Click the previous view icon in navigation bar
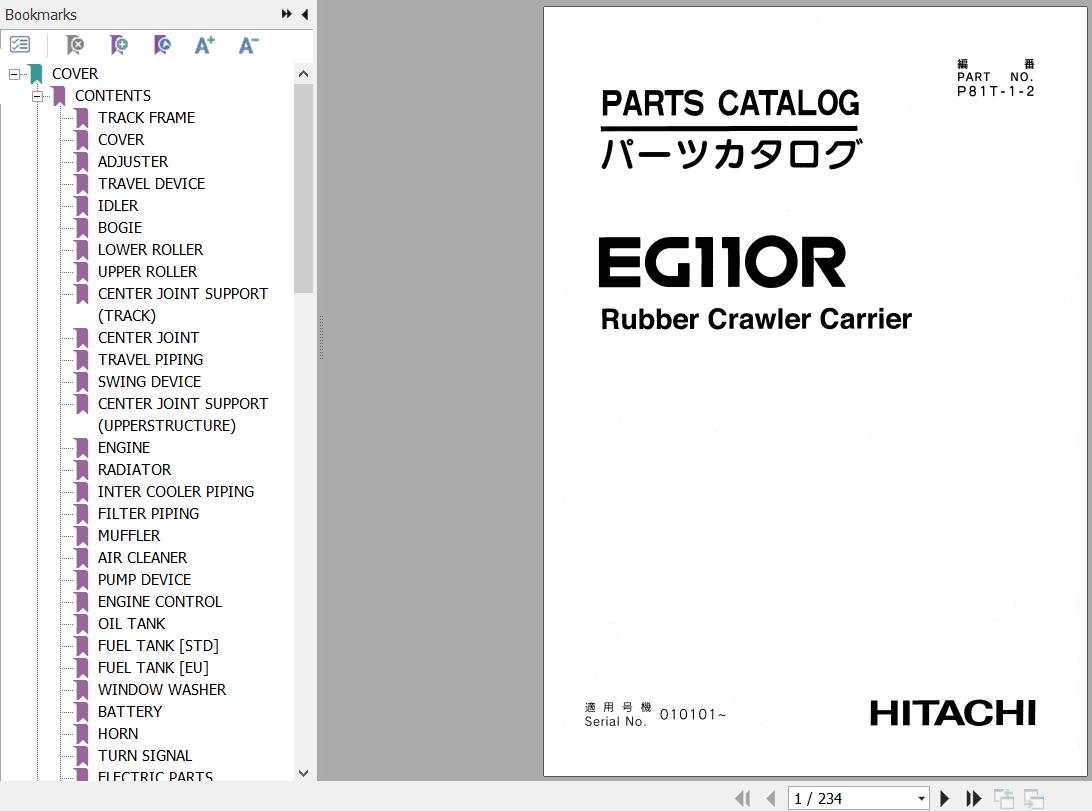This screenshot has height=811, width=1092. click(x=1004, y=798)
